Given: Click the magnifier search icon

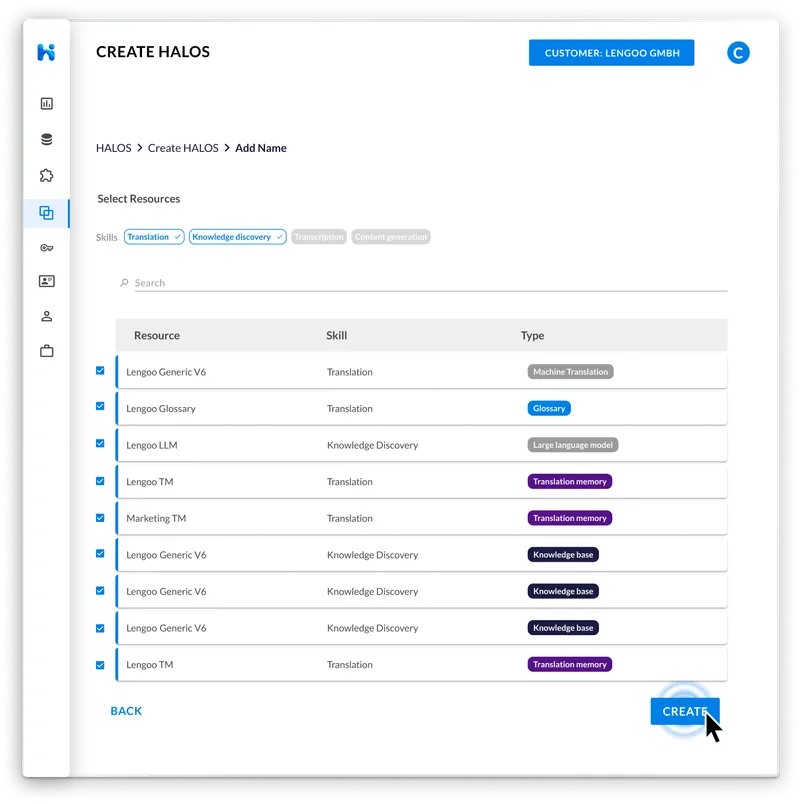Looking at the screenshot, I should click(x=124, y=283).
